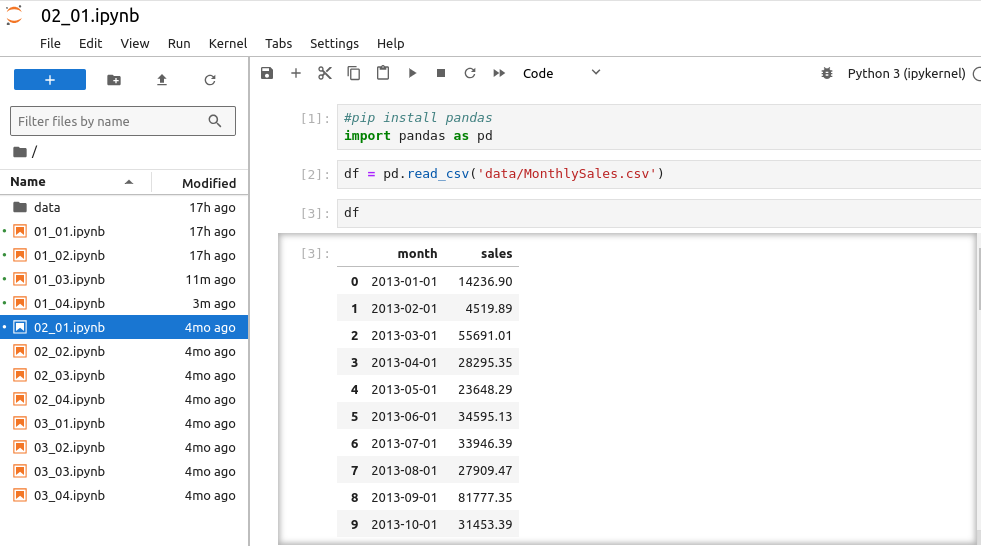Cut selected cell with scissors icon

tap(324, 73)
